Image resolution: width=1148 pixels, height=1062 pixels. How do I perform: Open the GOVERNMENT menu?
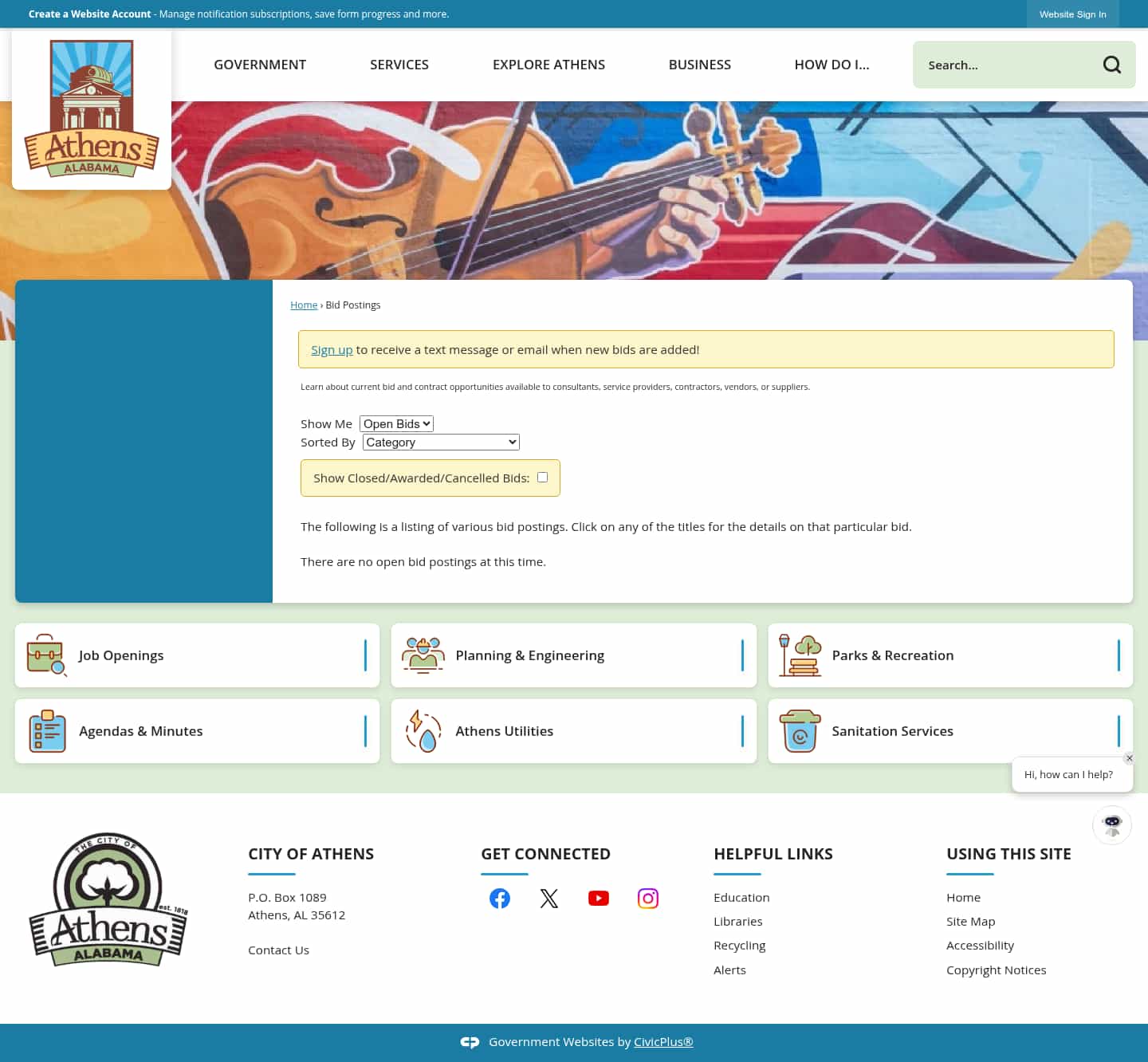coord(259,65)
